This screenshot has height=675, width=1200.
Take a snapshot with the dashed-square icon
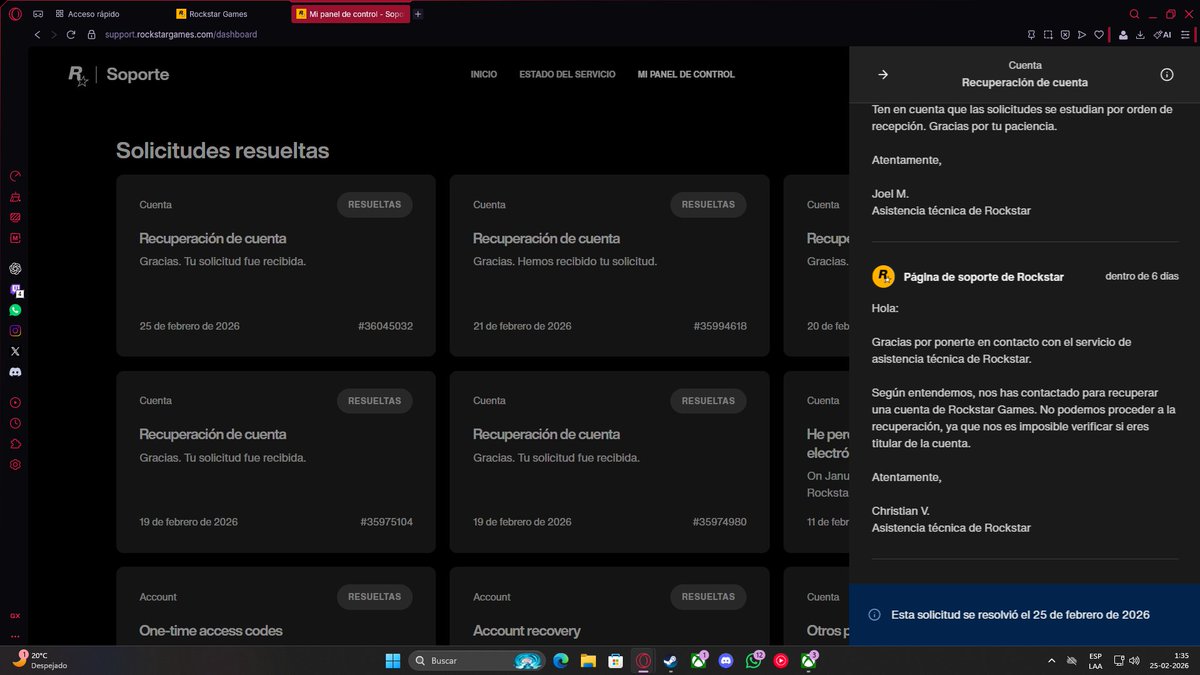tap(1048, 34)
